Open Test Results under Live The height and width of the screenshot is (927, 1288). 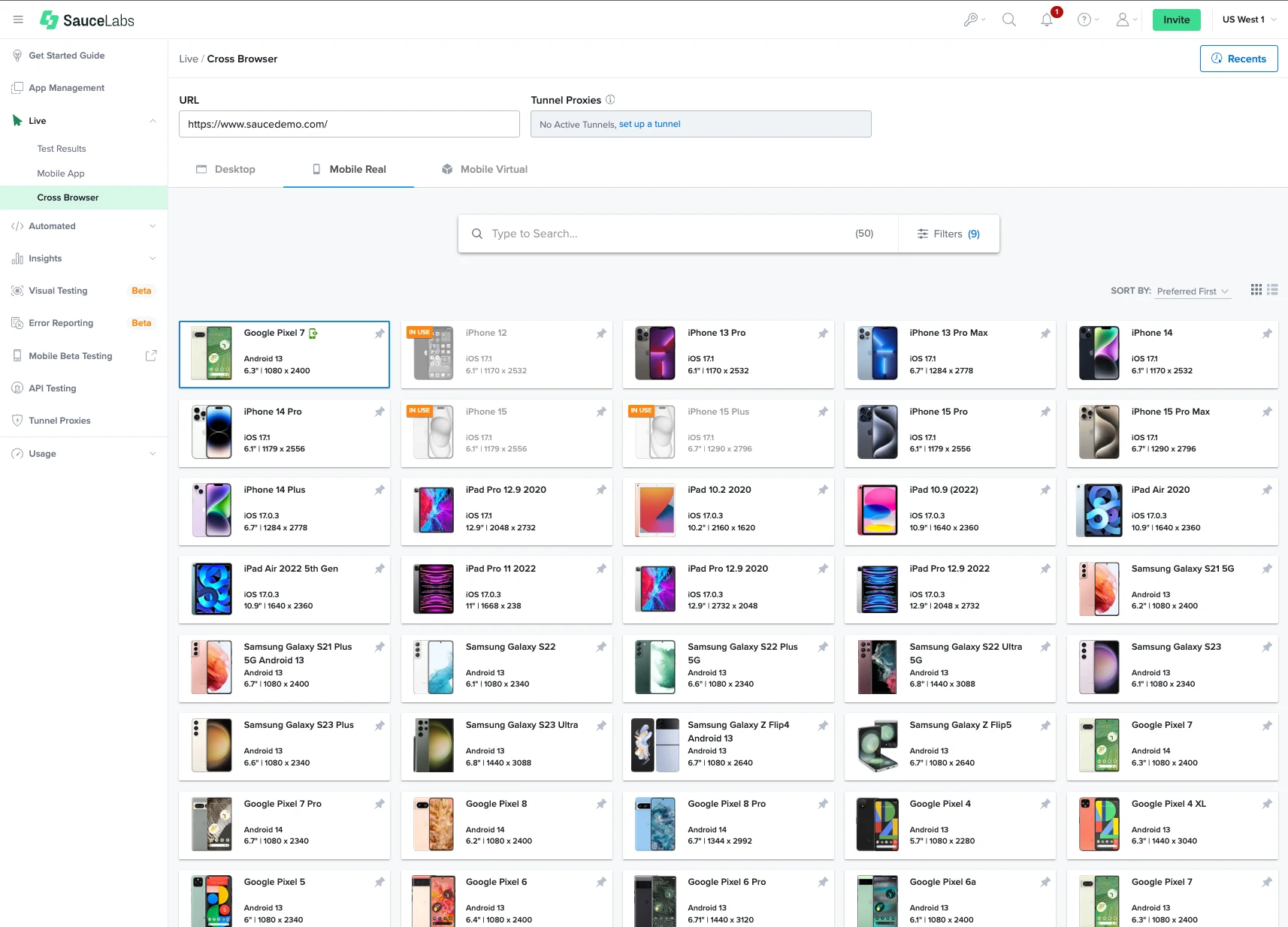(62, 149)
